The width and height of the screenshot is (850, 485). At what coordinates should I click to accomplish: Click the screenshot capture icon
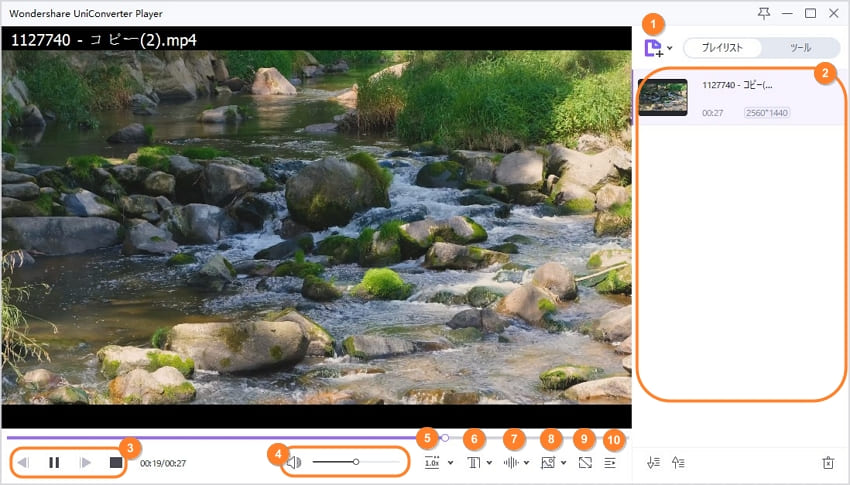pos(548,463)
